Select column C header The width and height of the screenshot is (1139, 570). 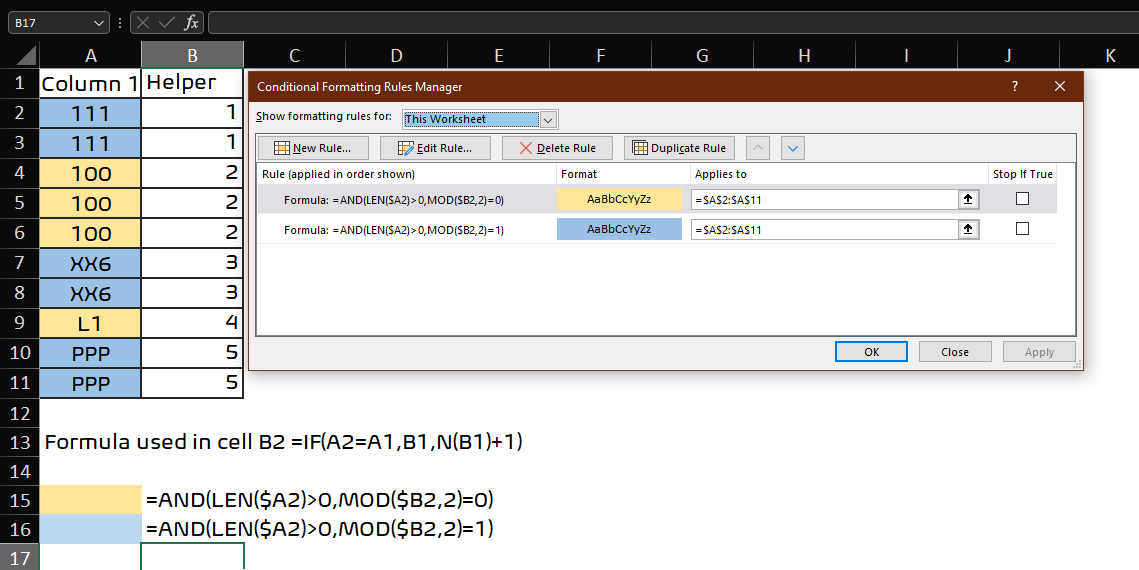coord(294,55)
